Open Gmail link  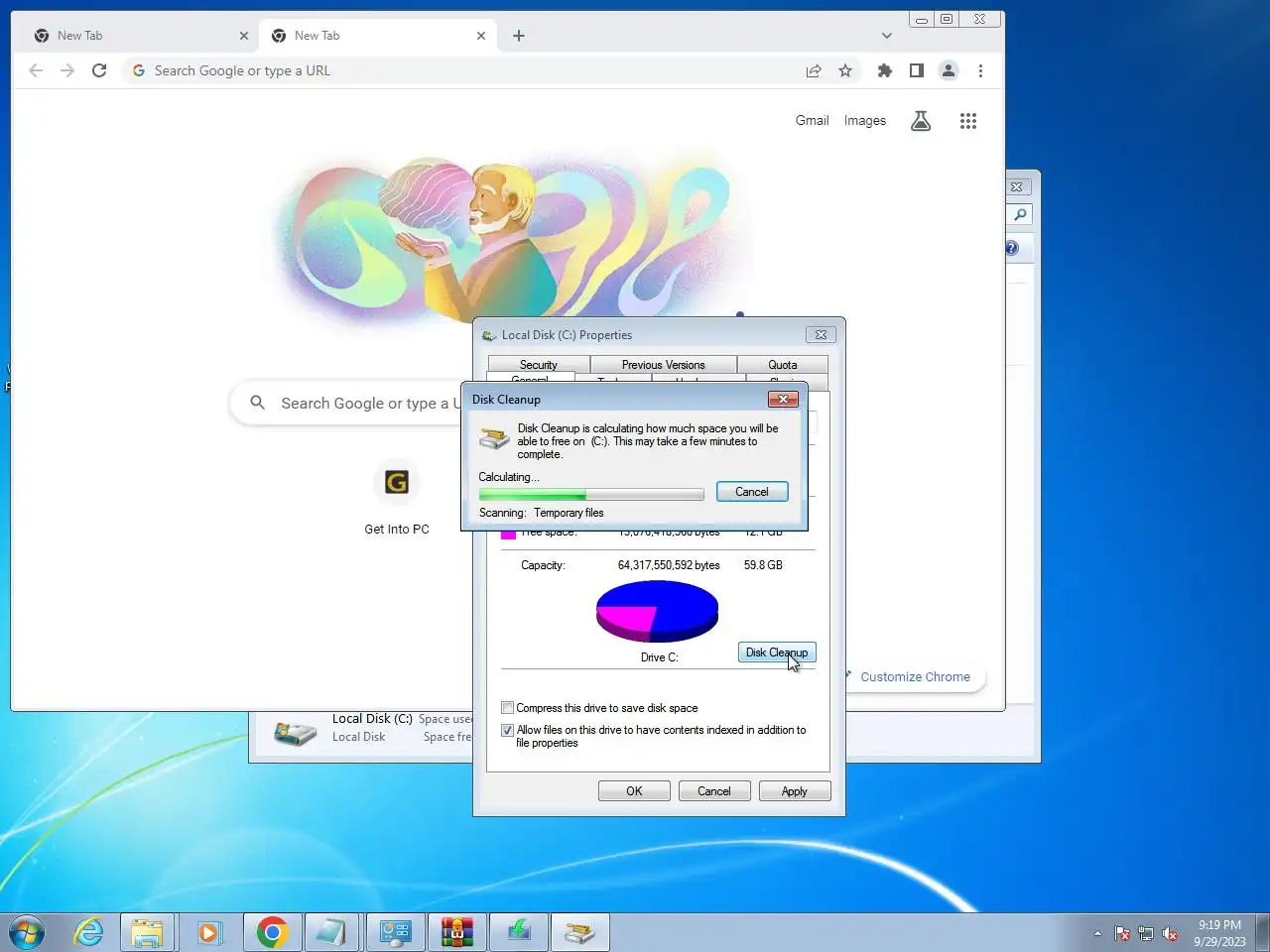[x=812, y=120]
